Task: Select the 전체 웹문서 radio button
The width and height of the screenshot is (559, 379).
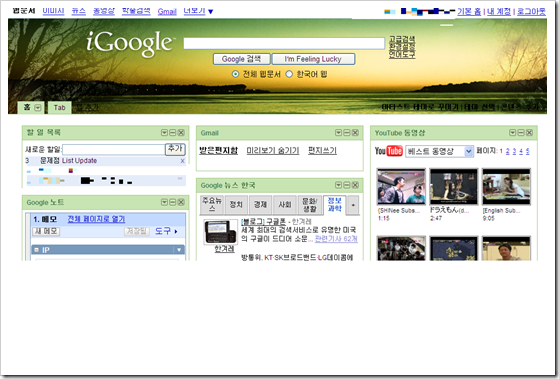Action: pyautogui.click(x=235, y=74)
